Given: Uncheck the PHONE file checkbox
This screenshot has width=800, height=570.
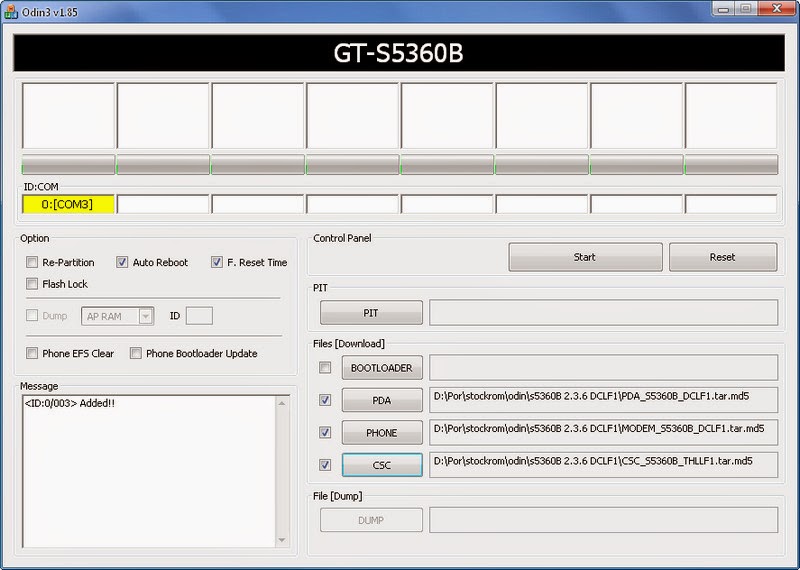Looking at the screenshot, I should coord(325,432).
